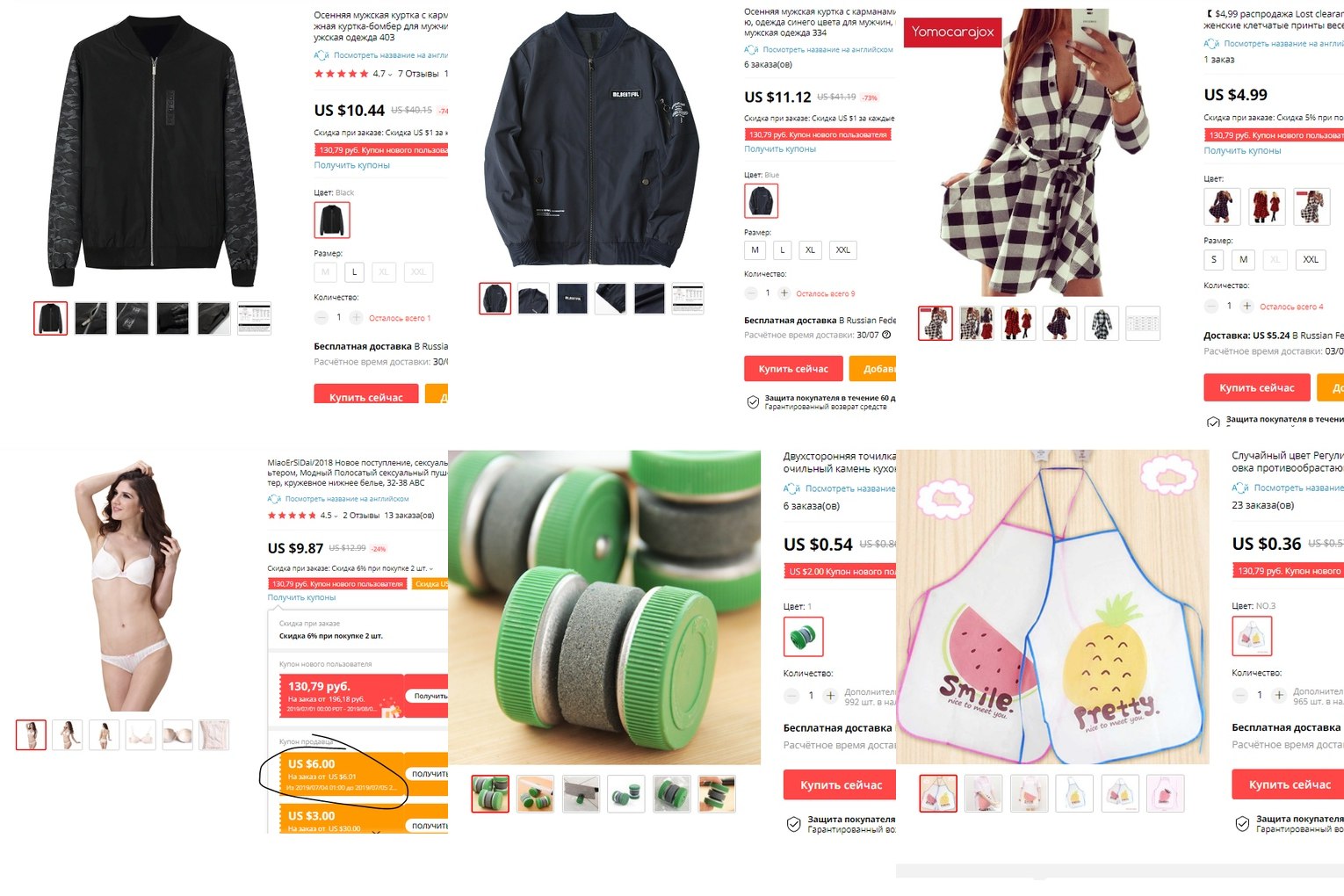Click 'Получить купоны' link under the US $4.99 price

[x=1242, y=151]
